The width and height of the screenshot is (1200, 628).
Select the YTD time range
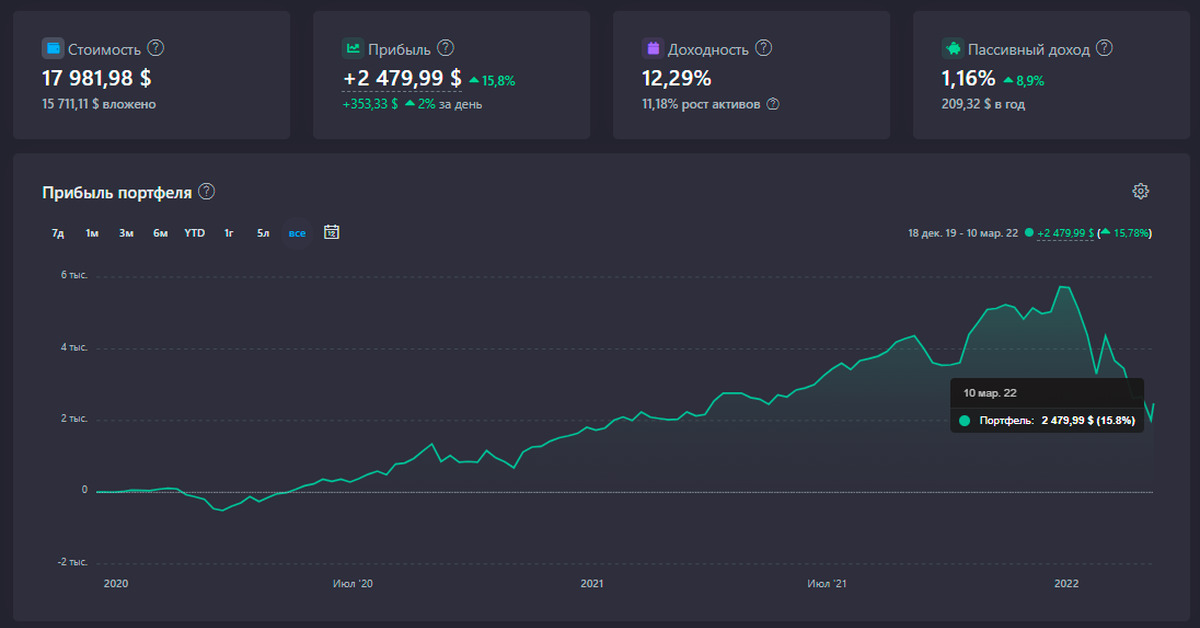[x=194, y=233]
